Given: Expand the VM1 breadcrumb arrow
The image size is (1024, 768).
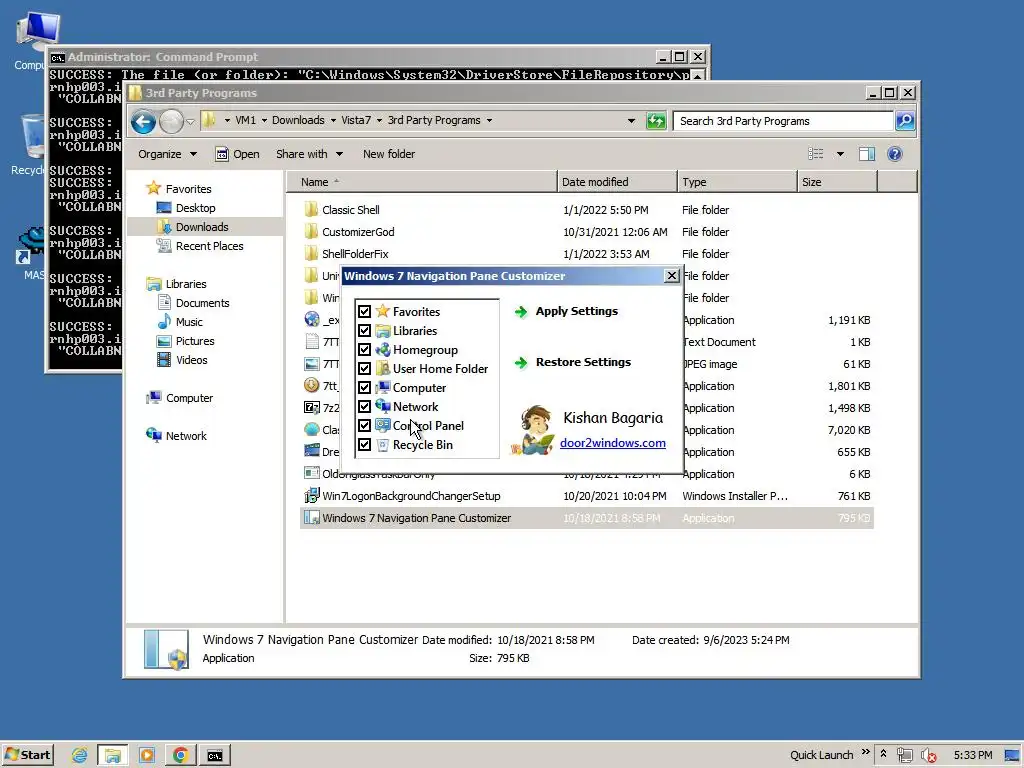Looking at the screenshot, I should (264, 120).
